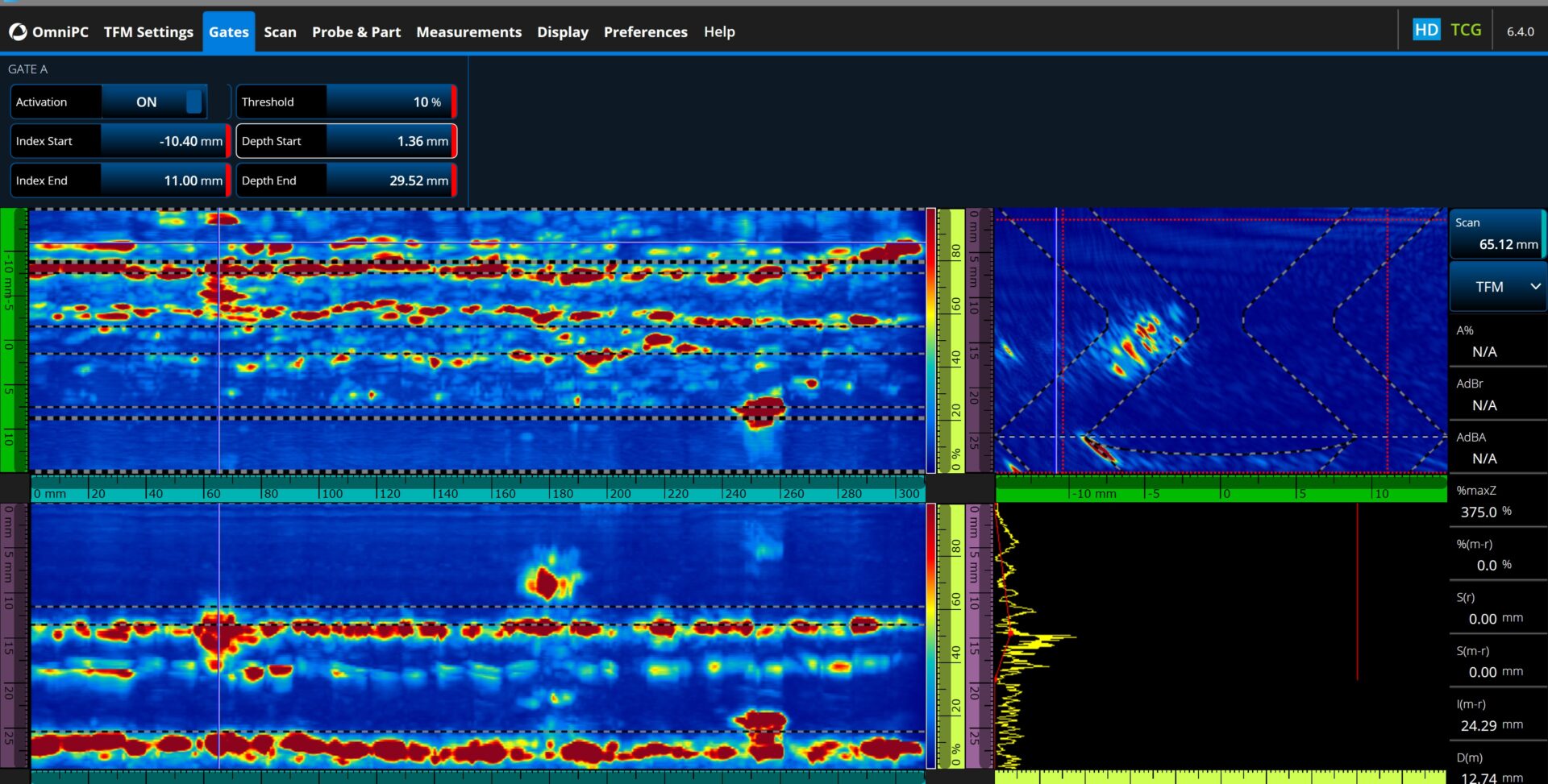
Task: Open the Display menu
Action: click(x=562, y=32)
